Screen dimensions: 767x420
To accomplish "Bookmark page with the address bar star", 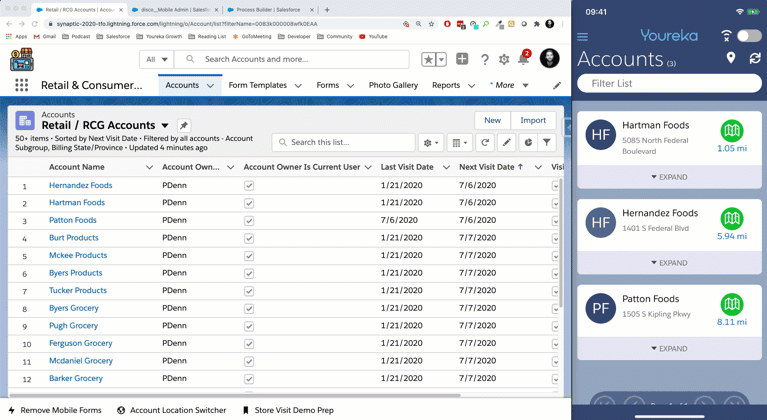I will (431, 23).
